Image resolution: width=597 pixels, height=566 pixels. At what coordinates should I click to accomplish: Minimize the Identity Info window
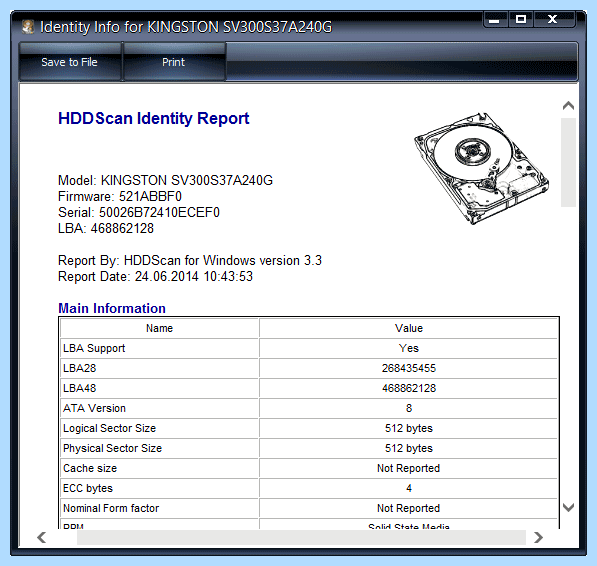tap(495, 19)
